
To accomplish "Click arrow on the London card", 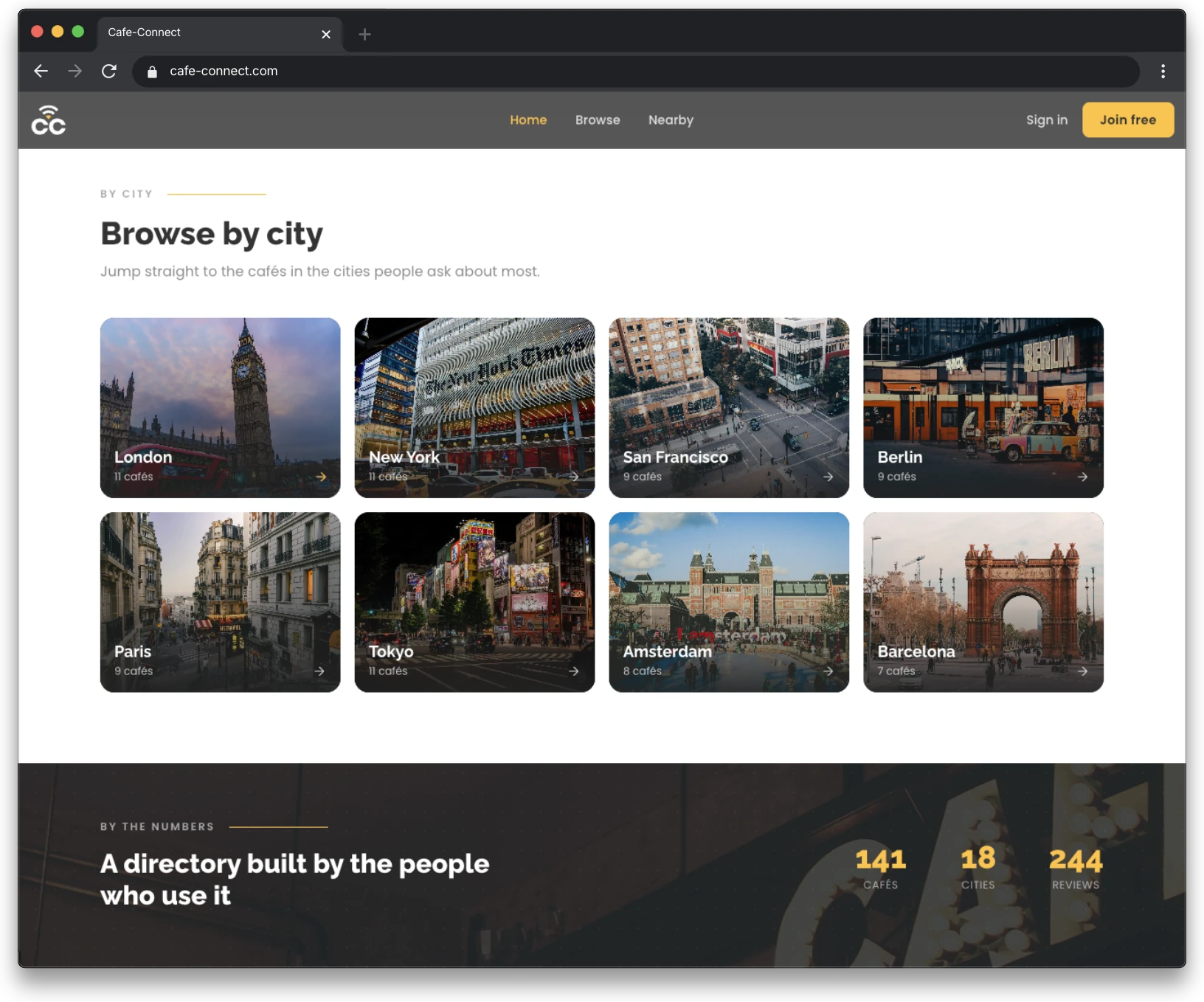I will pyautogui.click(x=321, y=477).
